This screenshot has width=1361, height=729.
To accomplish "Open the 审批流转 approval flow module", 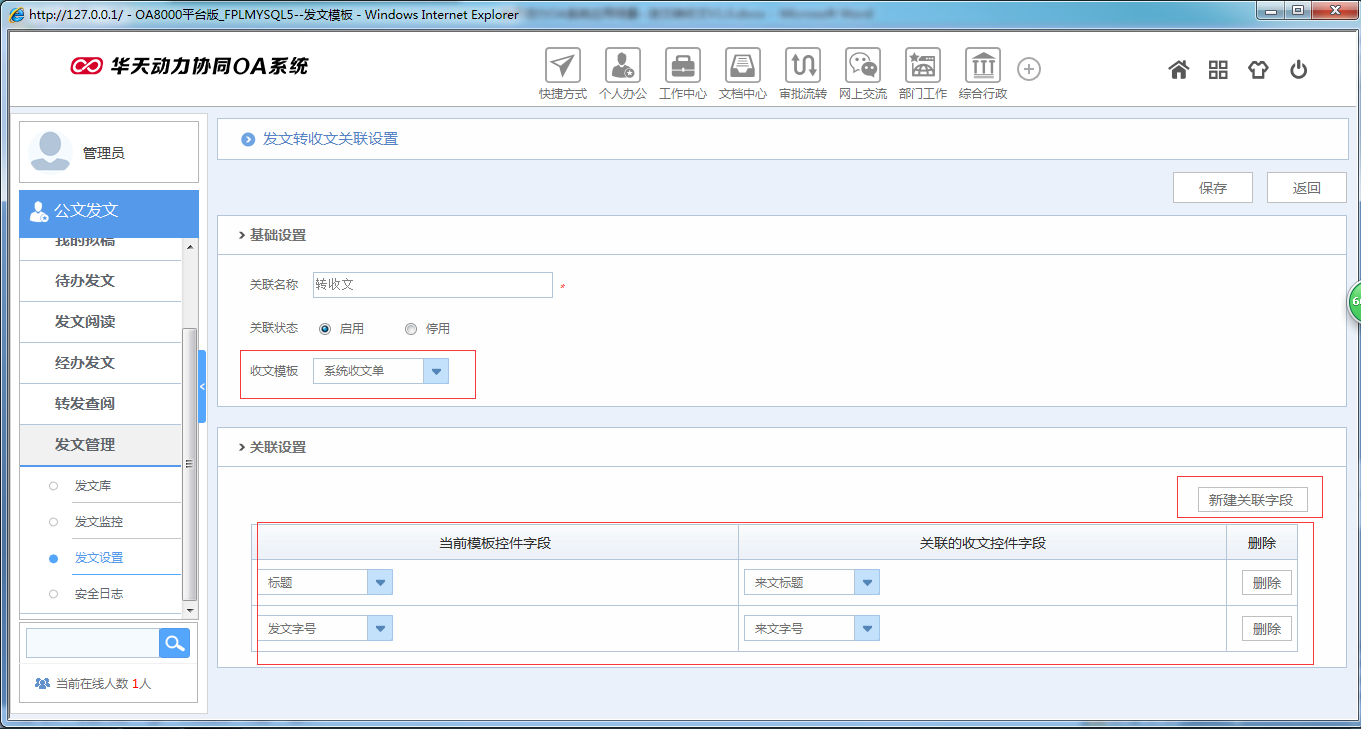I will point(802,67).
